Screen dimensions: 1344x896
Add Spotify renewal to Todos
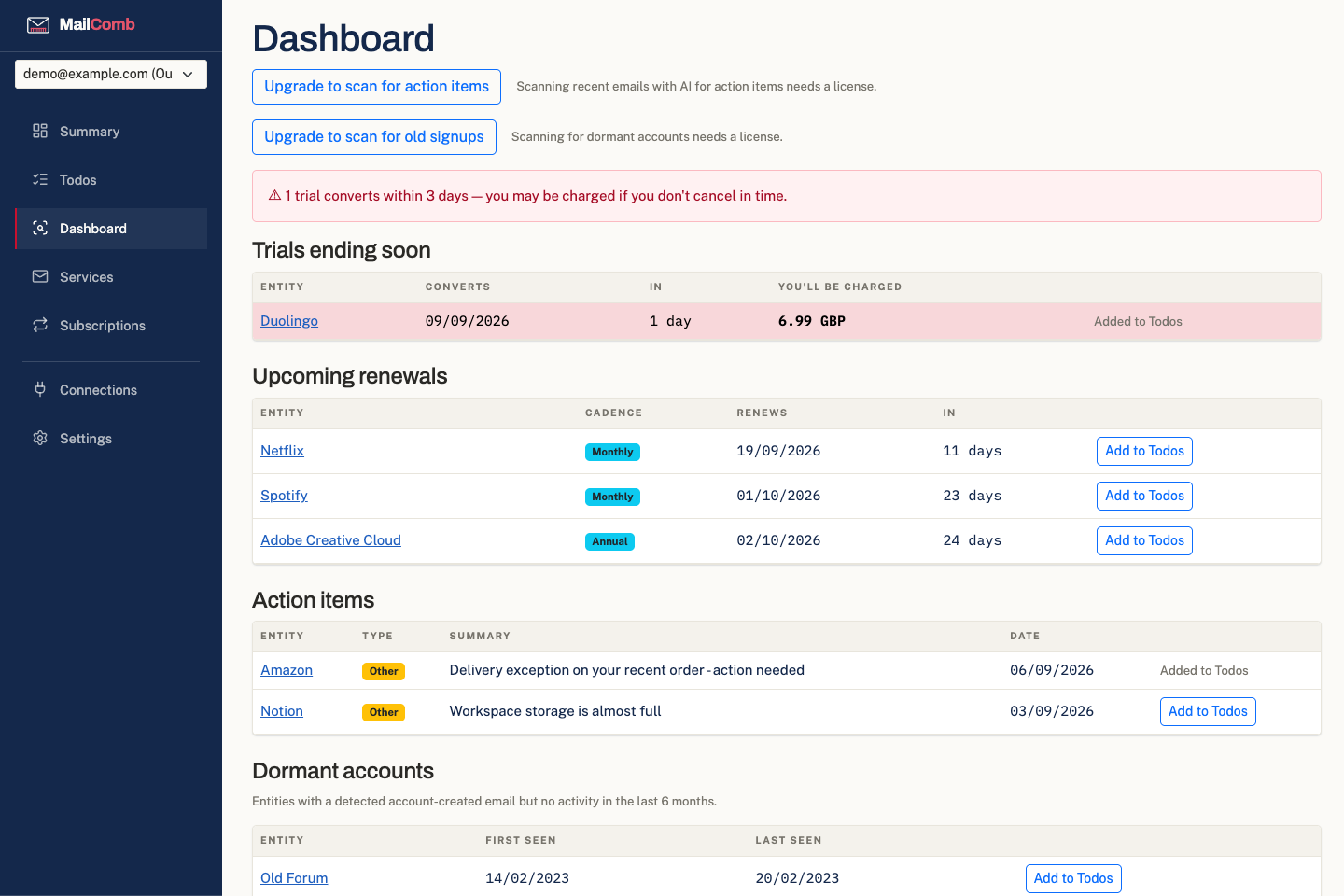[x=1144, y=496]
